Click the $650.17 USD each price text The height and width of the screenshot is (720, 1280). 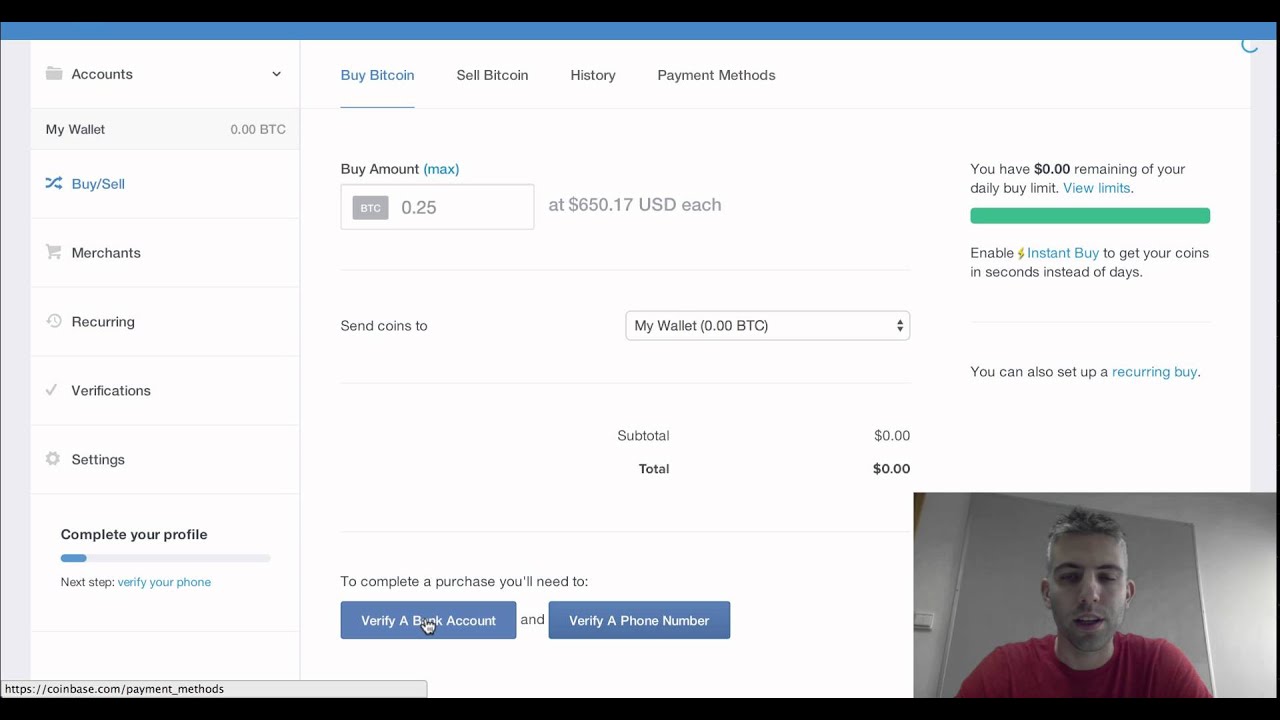click(x=634, y=205)
